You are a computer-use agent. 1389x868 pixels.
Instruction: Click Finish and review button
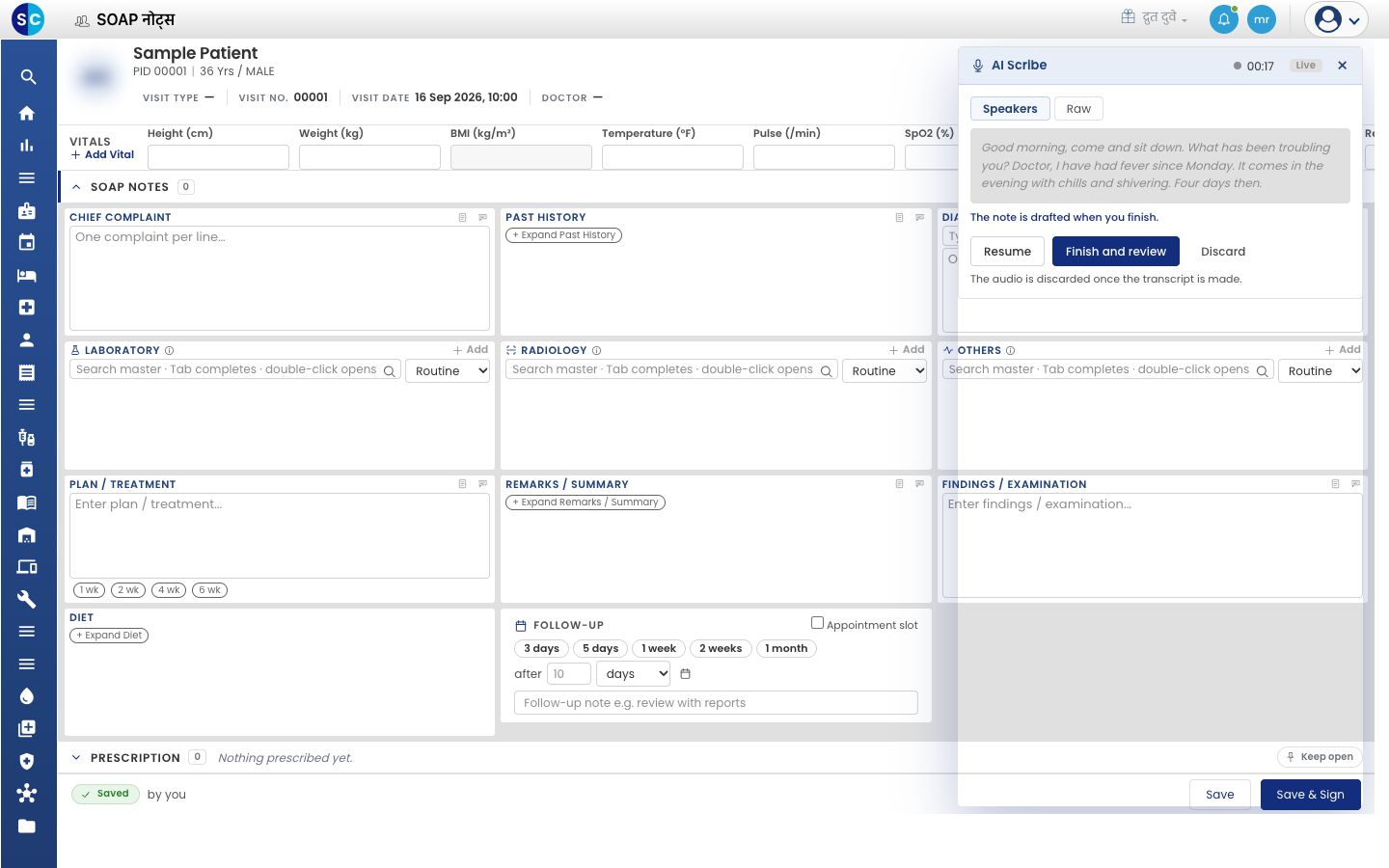(1116, 252)
